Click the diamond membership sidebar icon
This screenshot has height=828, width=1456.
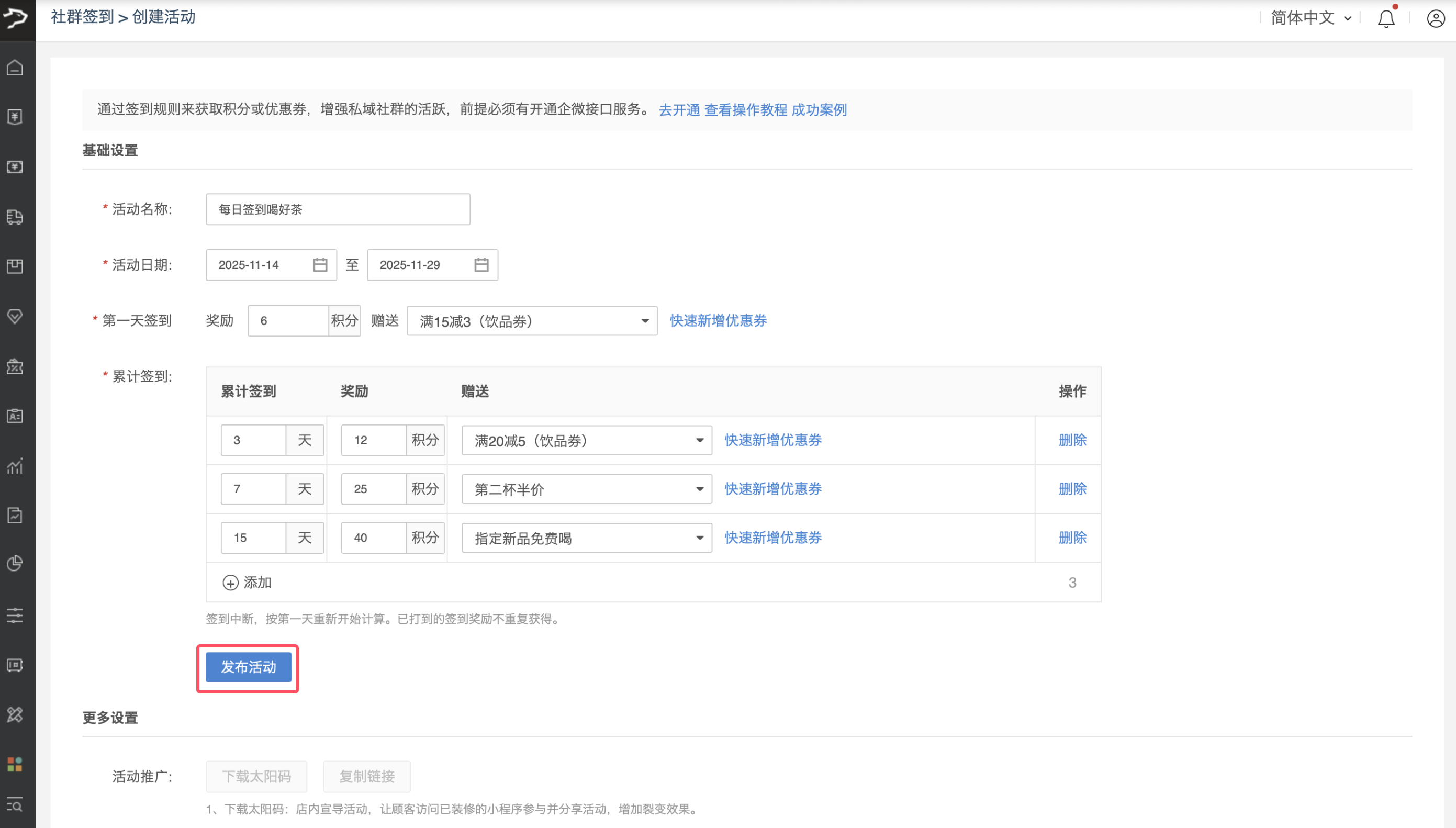15,316
